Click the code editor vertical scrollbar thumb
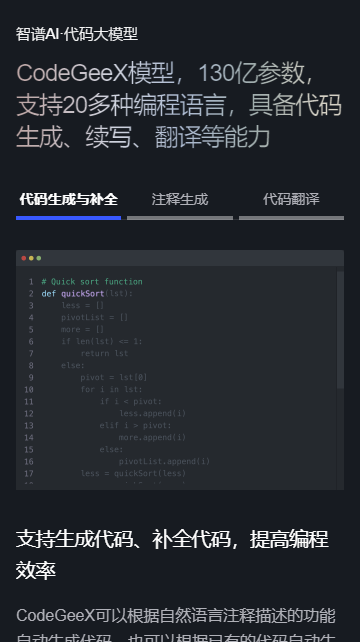This screenshot has width=360, height=642. click(340, 330)
